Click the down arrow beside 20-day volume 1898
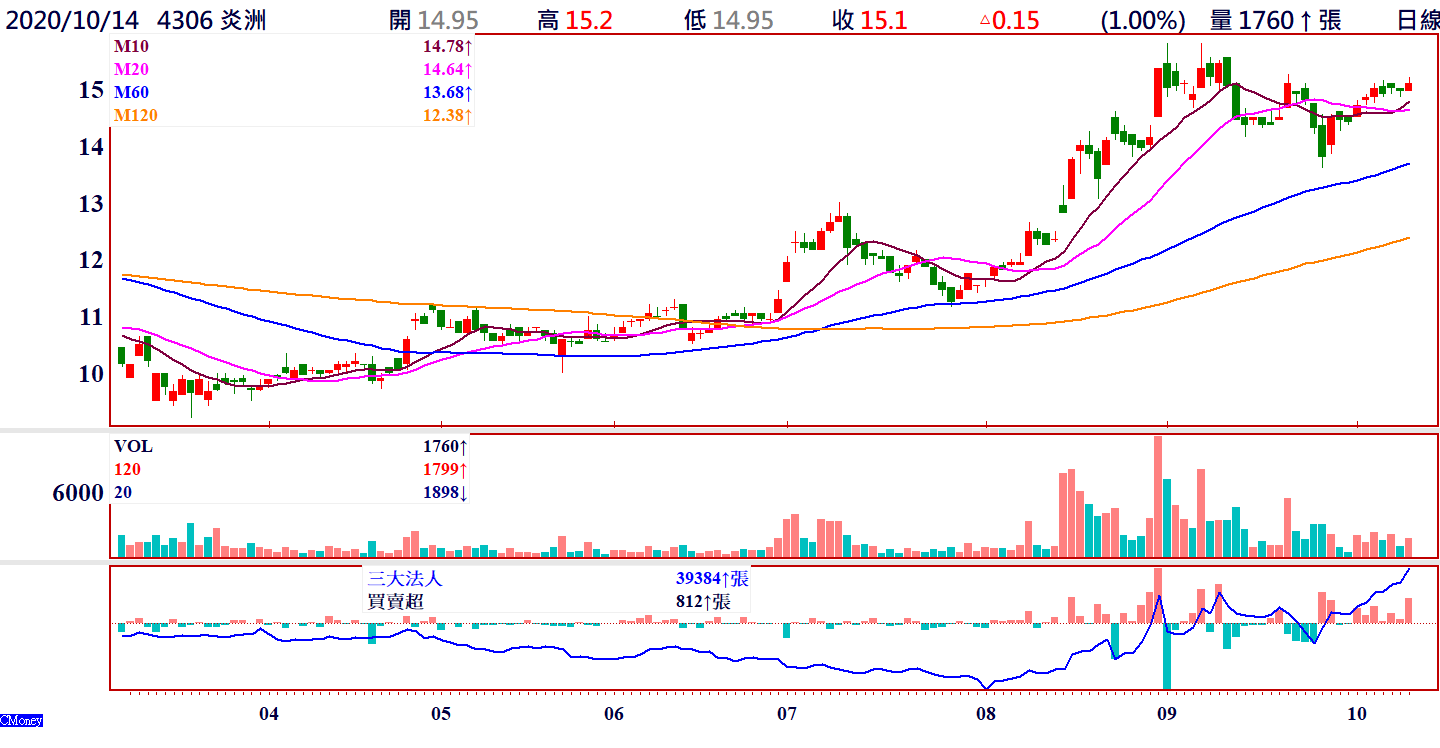The height and width of the screenshot is (748, 1440). 464,492
